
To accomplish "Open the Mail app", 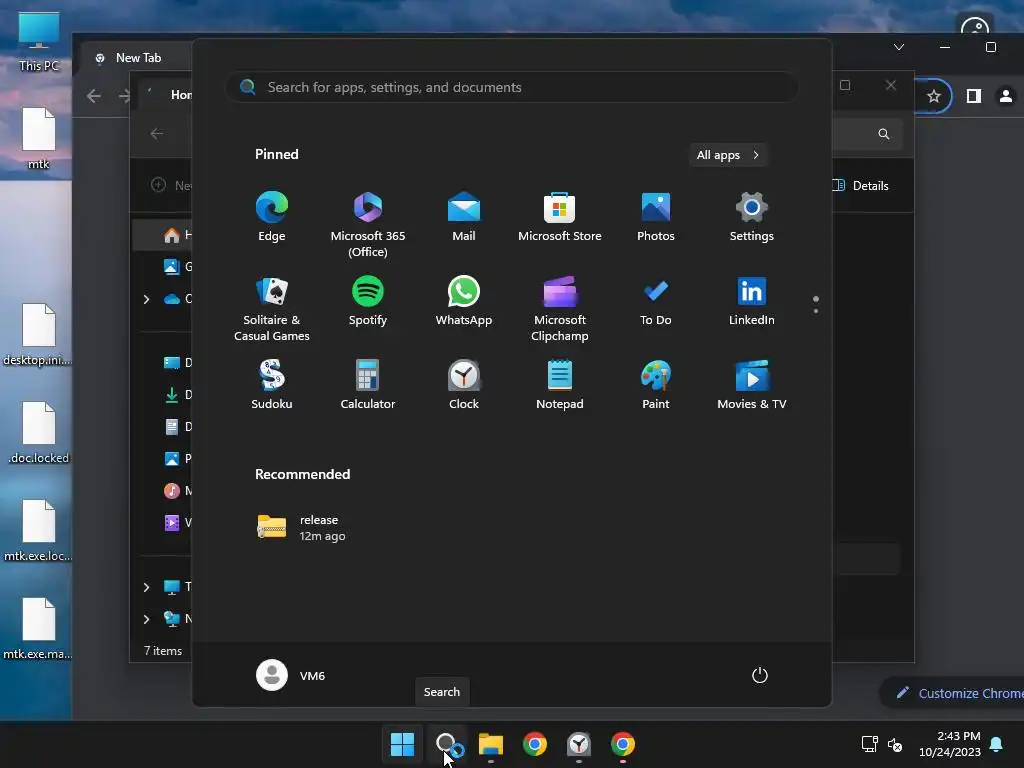I will (464, 217).
